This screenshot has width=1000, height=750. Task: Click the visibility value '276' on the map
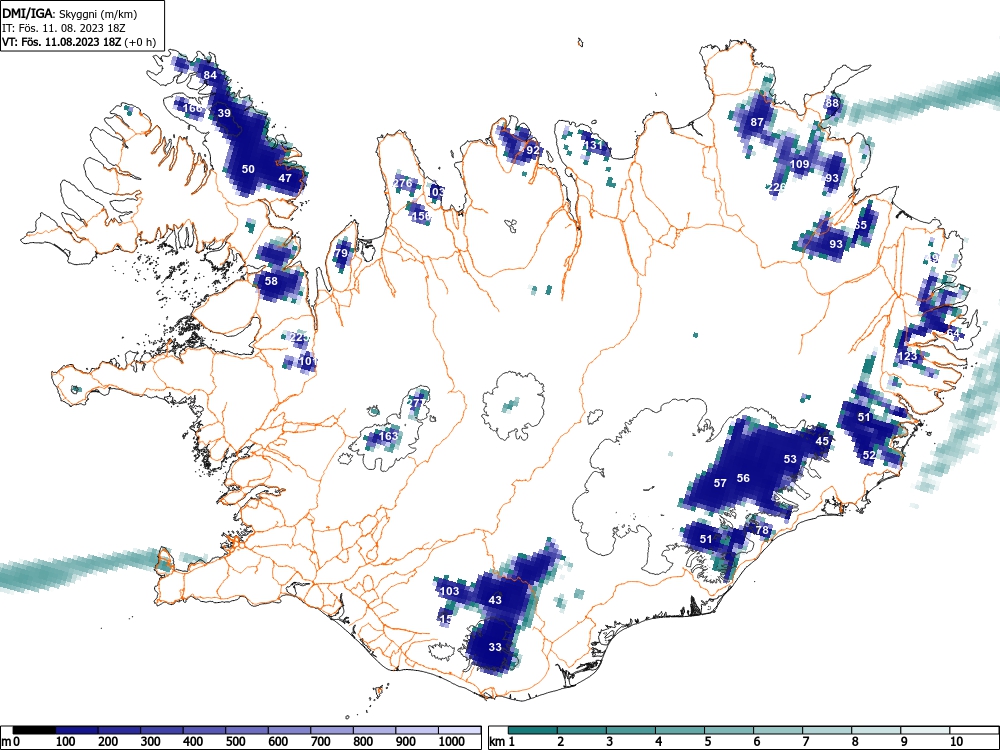pos(402,183)
